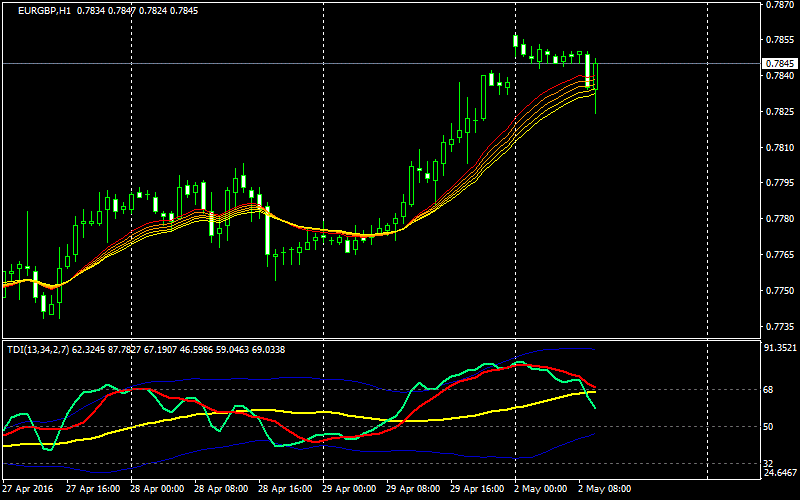Click the 0.7840 price axis label
Image resolution: width=800 pixels, height=500 pixels.
click(779, 76)
